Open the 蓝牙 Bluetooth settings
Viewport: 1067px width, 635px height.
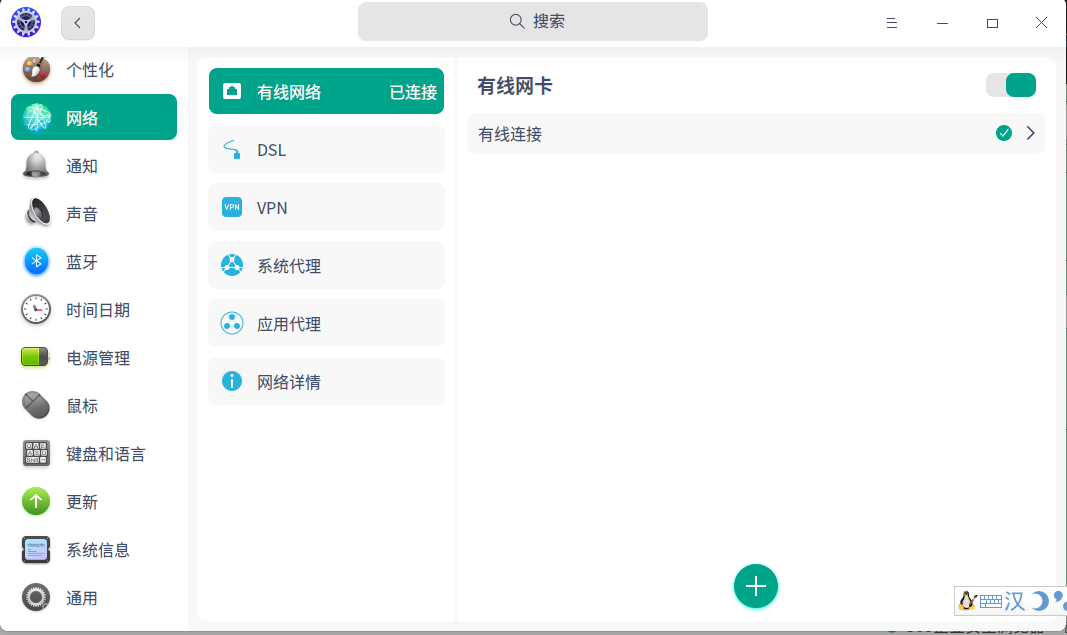[94, 261]
